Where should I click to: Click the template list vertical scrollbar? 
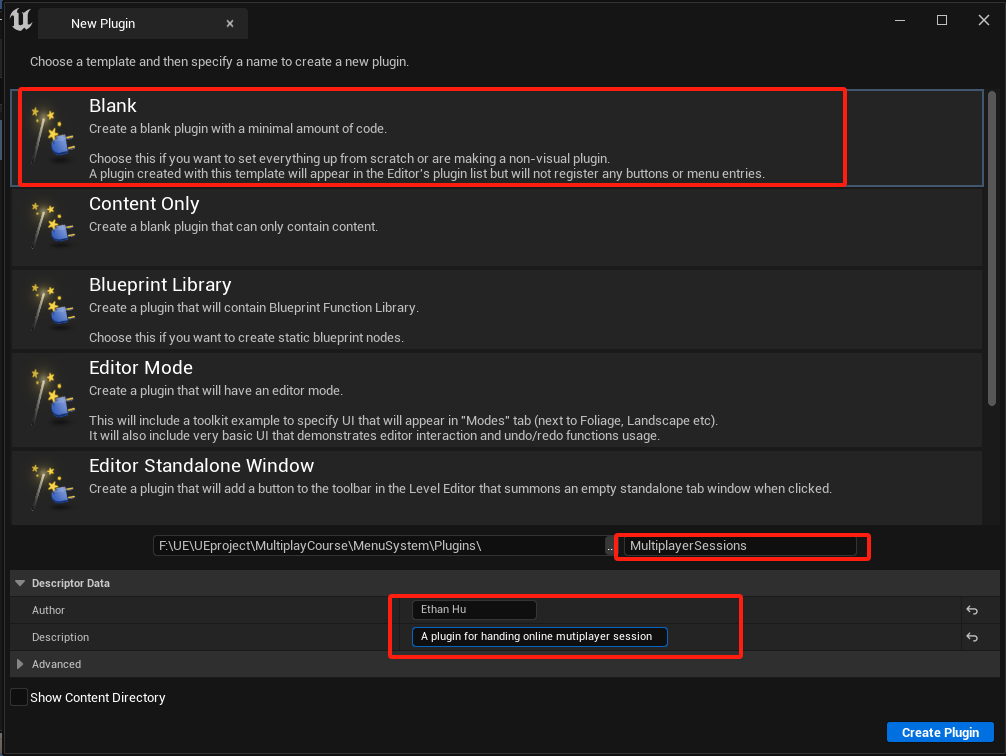point(992,250)
